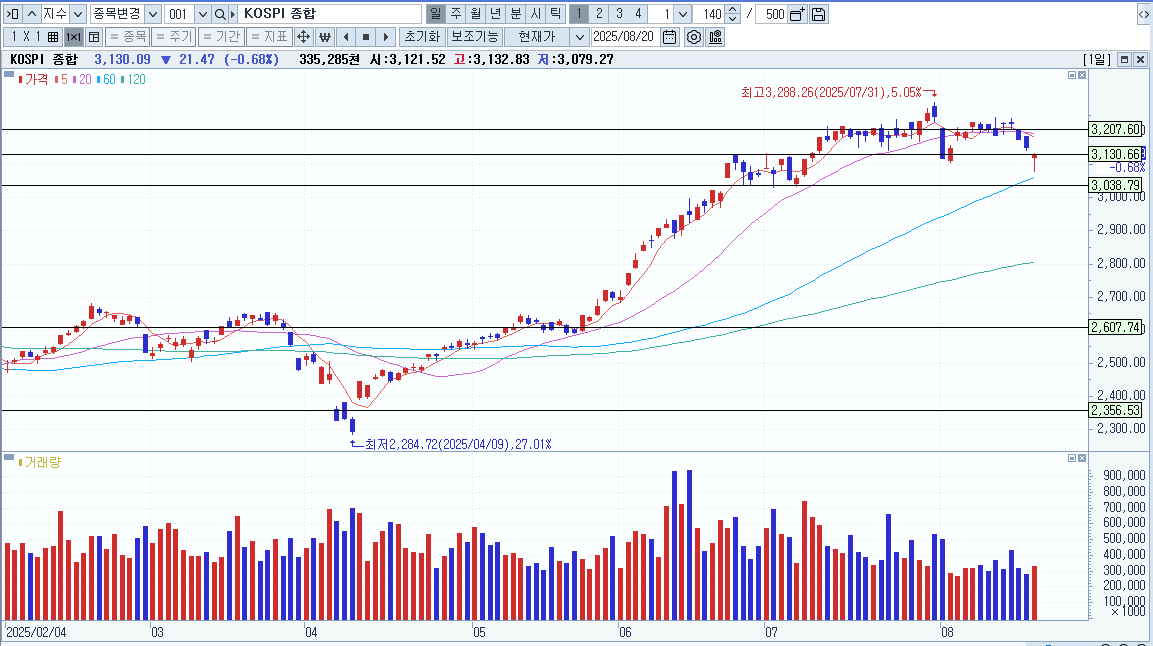
Task: Click the price pane's small maximize icon
Action: click(x=1072, y=75)
